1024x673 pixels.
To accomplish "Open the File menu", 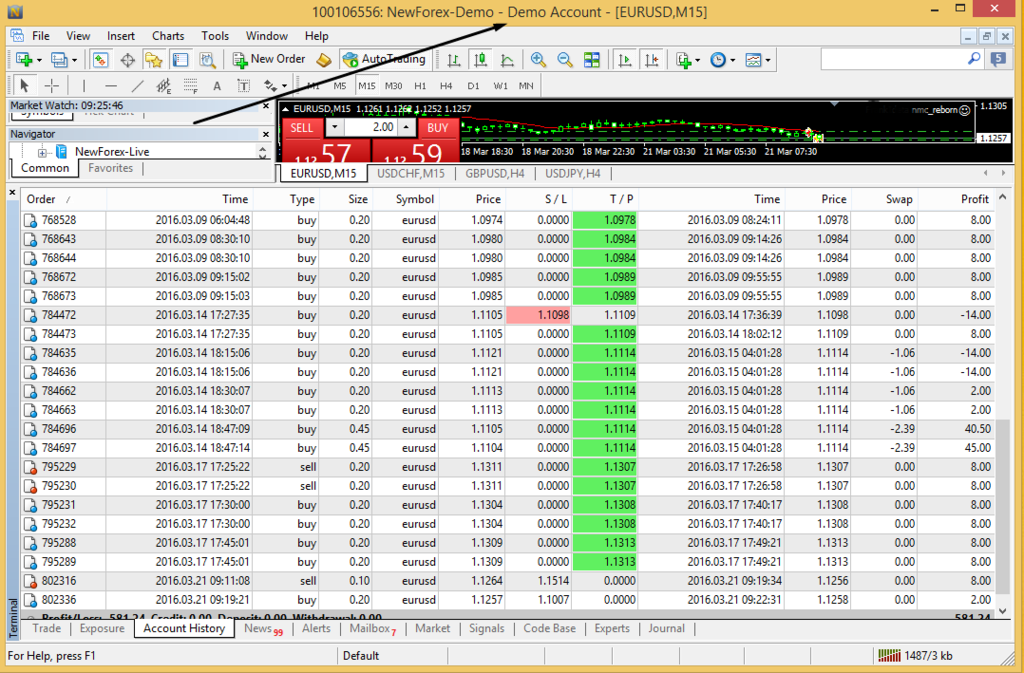I will [x=40, y=36].
